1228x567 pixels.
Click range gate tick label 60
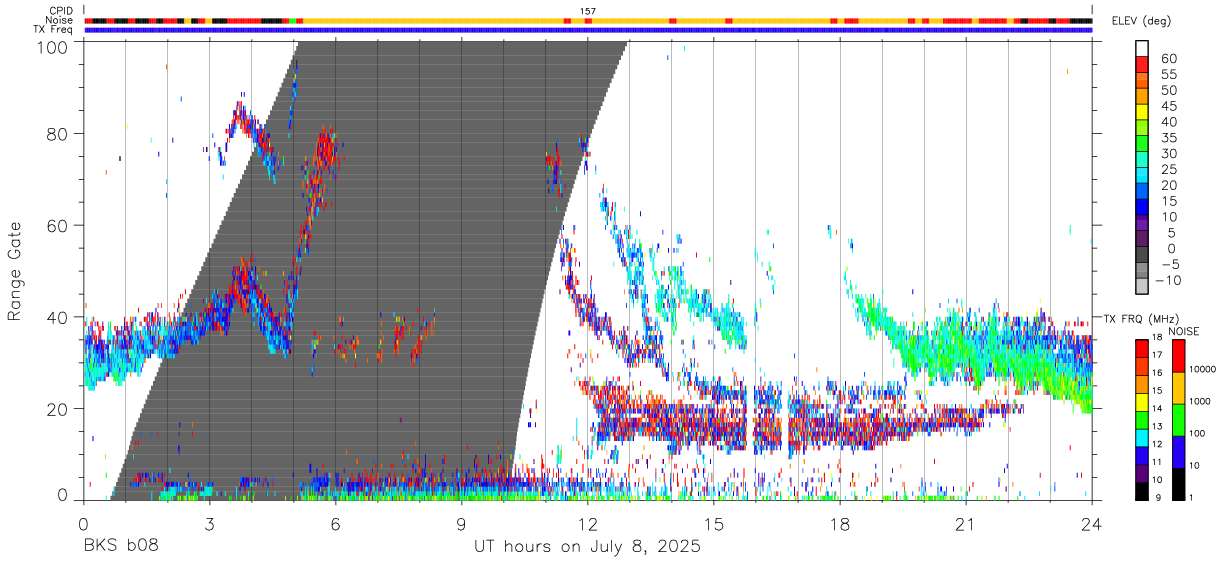[x=59, y=226]
